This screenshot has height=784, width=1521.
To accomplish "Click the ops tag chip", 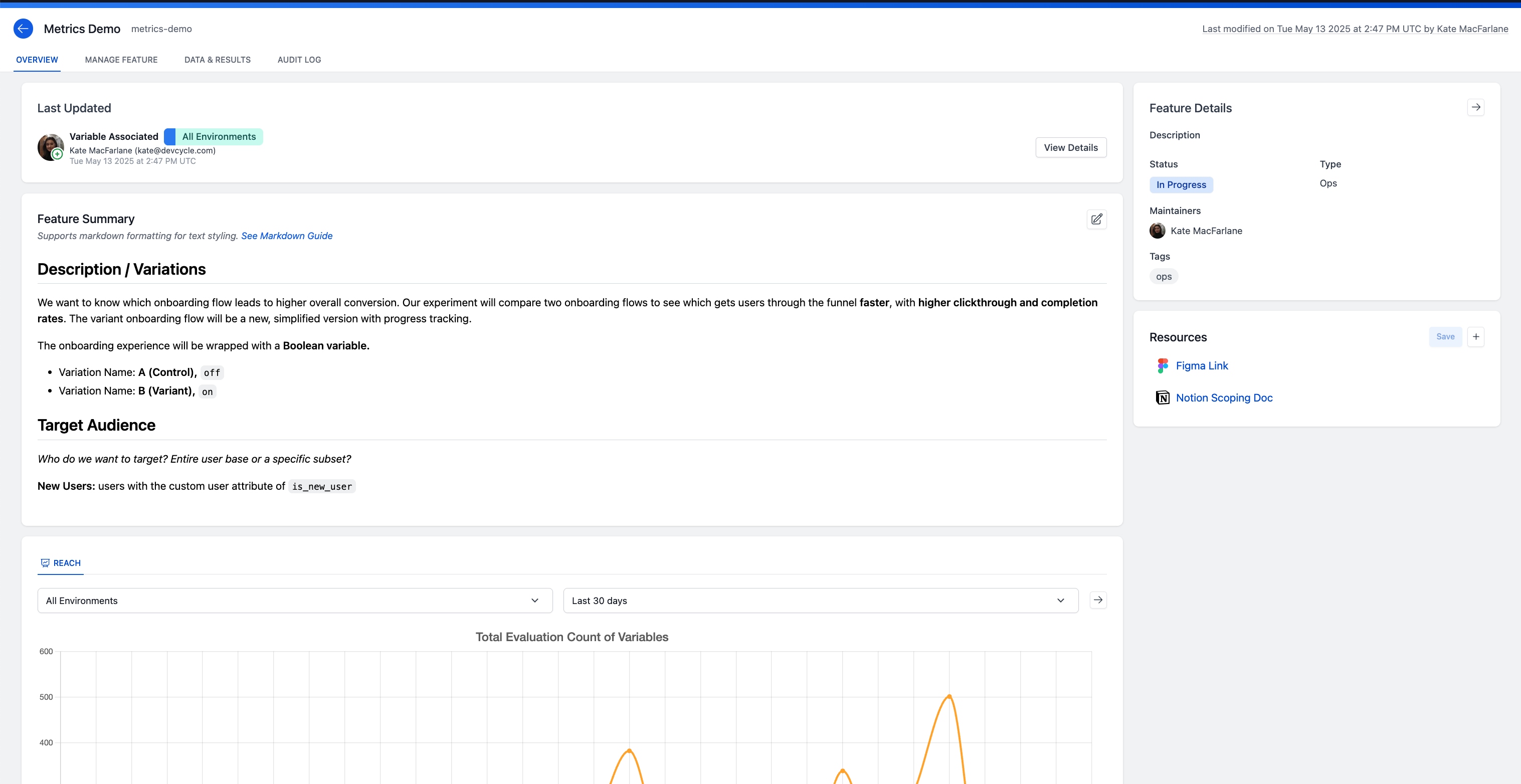I will tap(1163, 276).
